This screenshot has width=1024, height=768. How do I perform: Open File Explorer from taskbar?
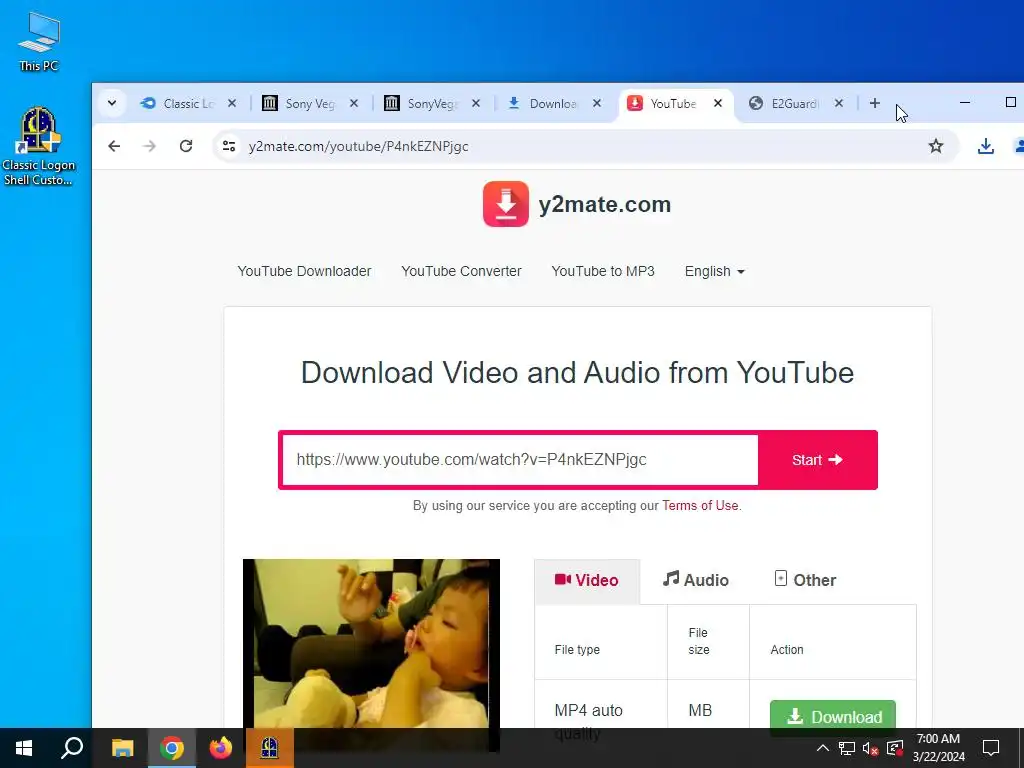click(122, 748)
